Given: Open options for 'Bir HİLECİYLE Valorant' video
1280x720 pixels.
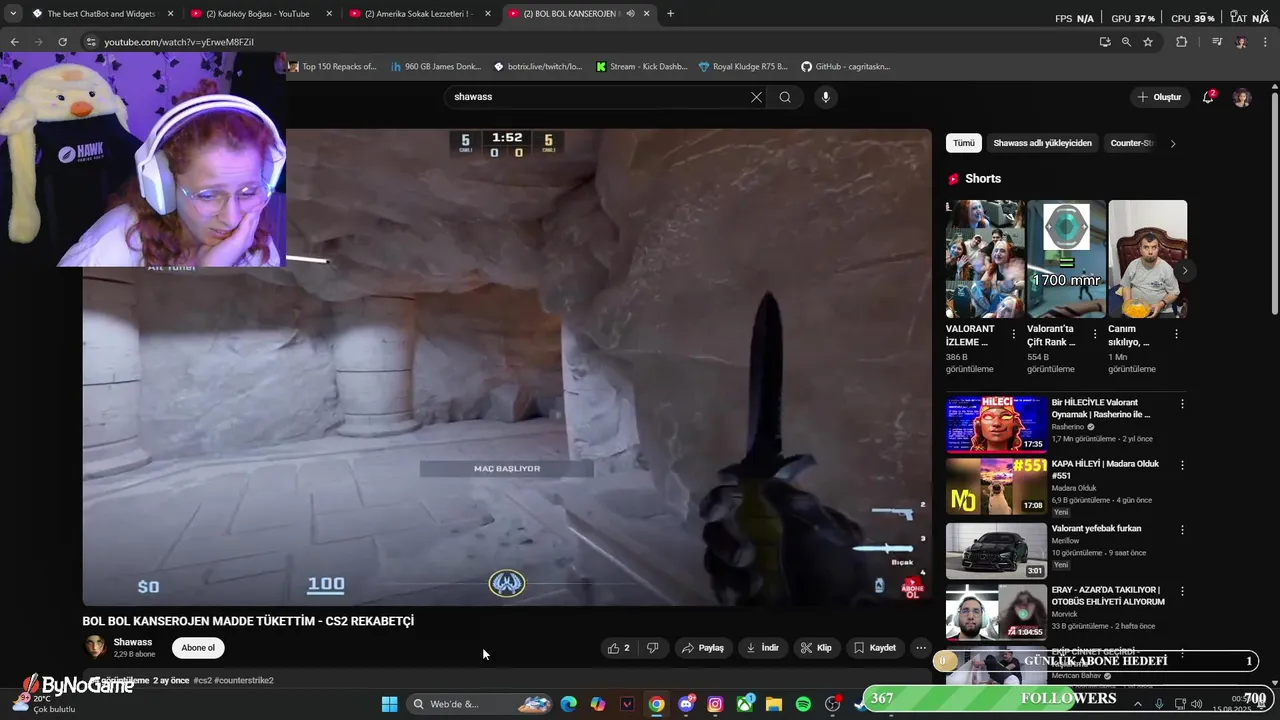Looking at the screenshot, I should pyautogui.click(x=1182, y=404).
